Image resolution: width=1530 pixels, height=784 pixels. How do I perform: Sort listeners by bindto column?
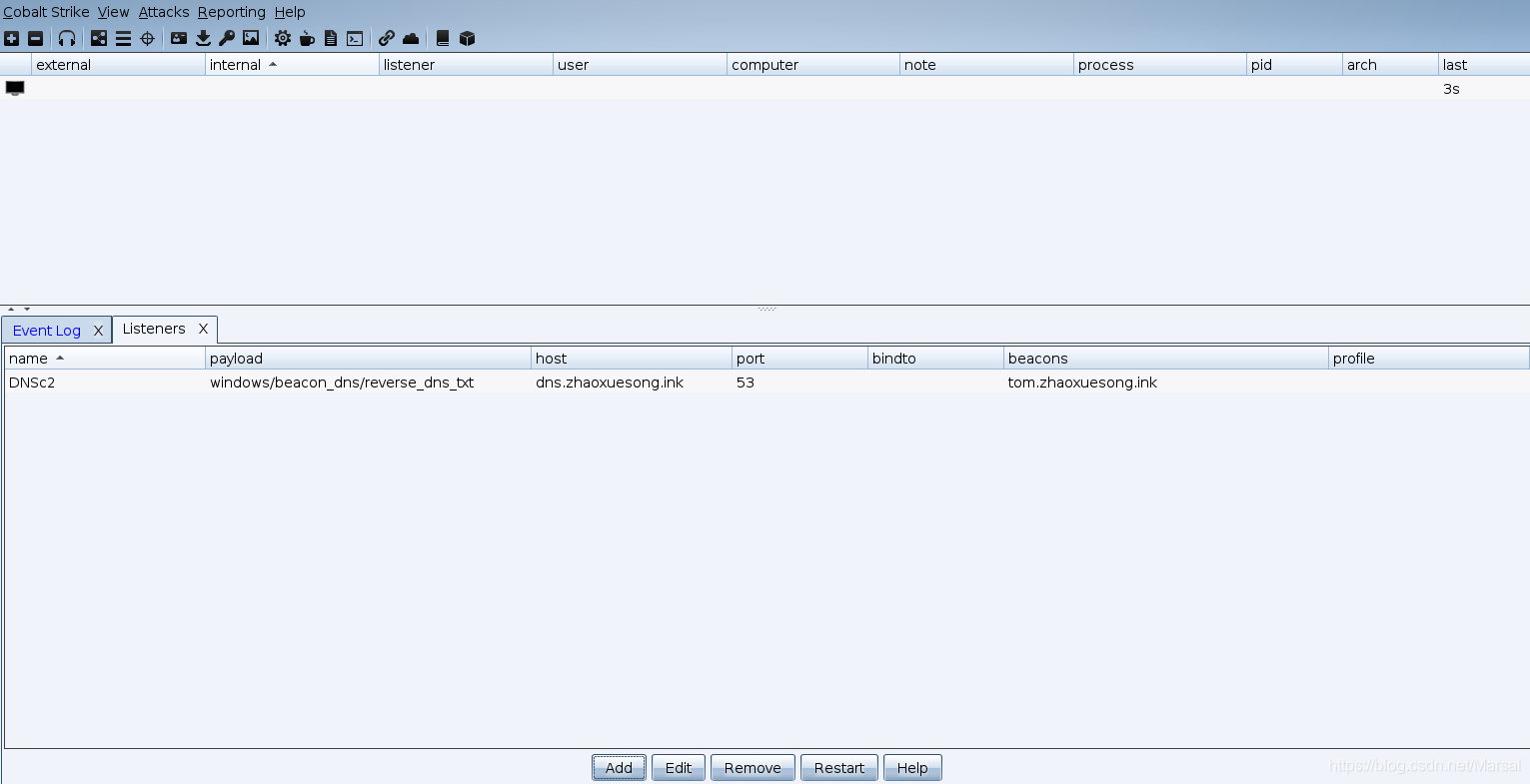click(x=935, y=359)
